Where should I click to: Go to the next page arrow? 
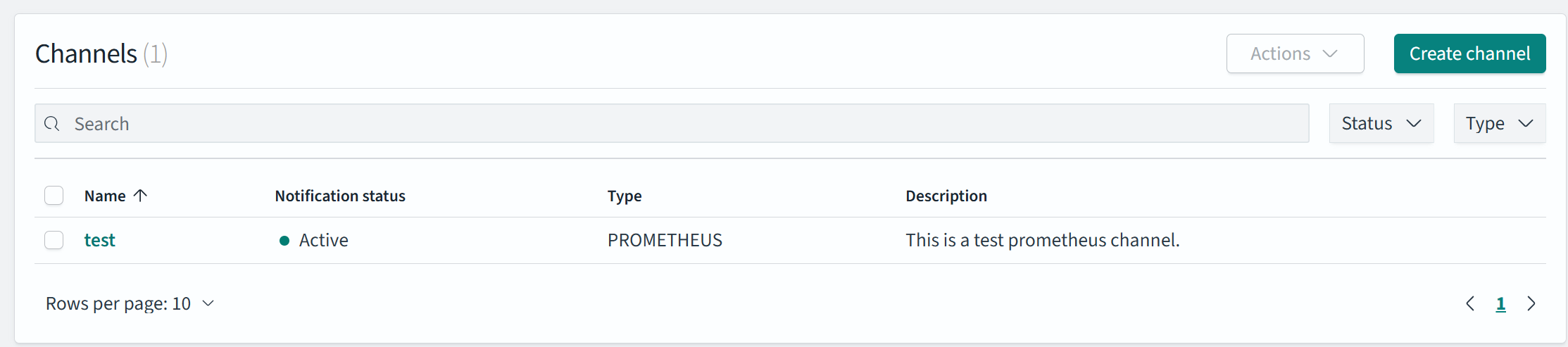click(1531, 303)
